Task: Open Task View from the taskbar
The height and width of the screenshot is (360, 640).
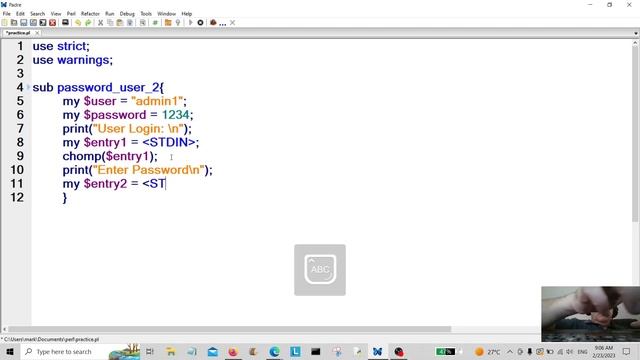Action: tap(150, 351)
